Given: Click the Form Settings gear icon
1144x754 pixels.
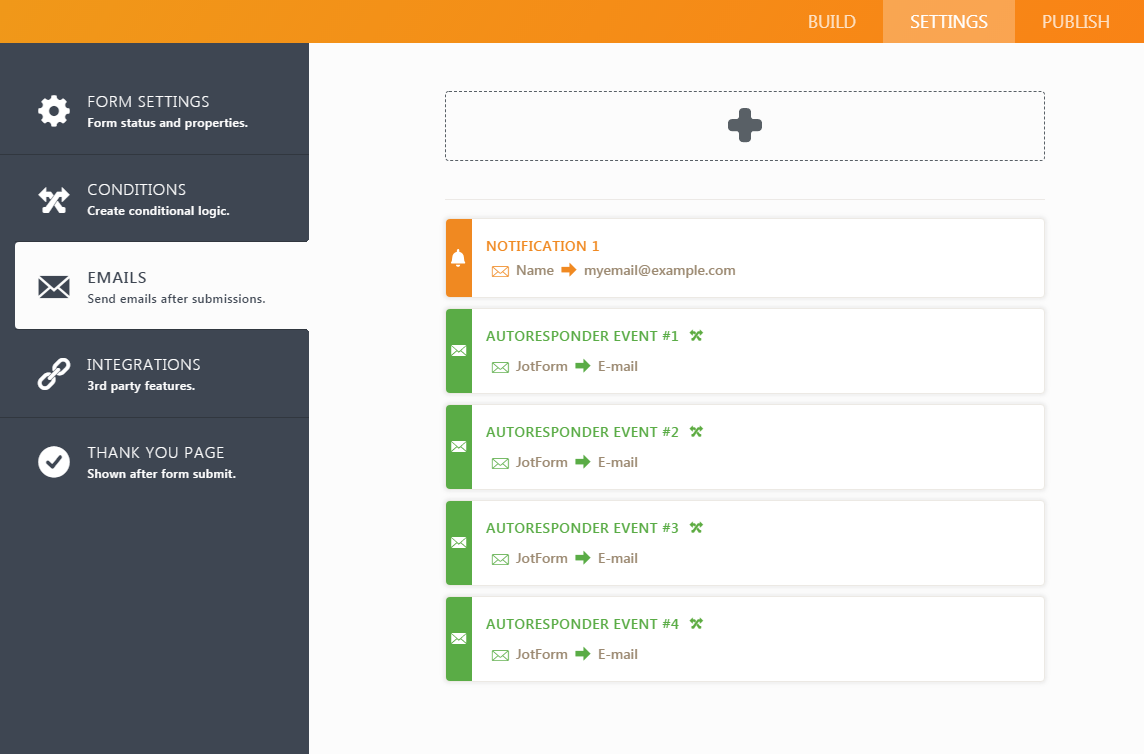Looking at the screenshot, I should coord(54,111).
